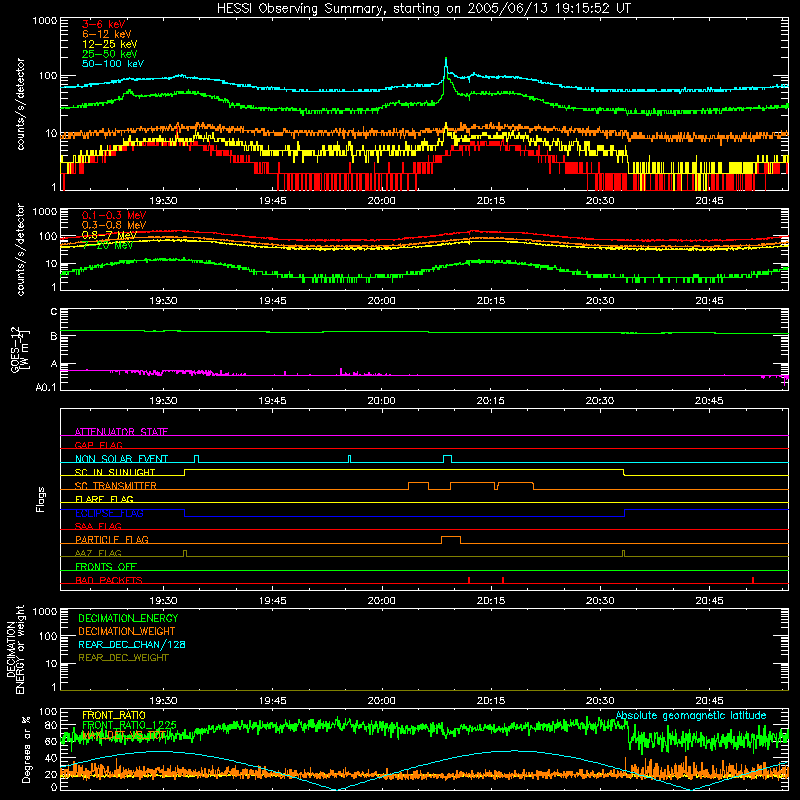Click the DECIMATION ENERGY or weight axis title

16,649
